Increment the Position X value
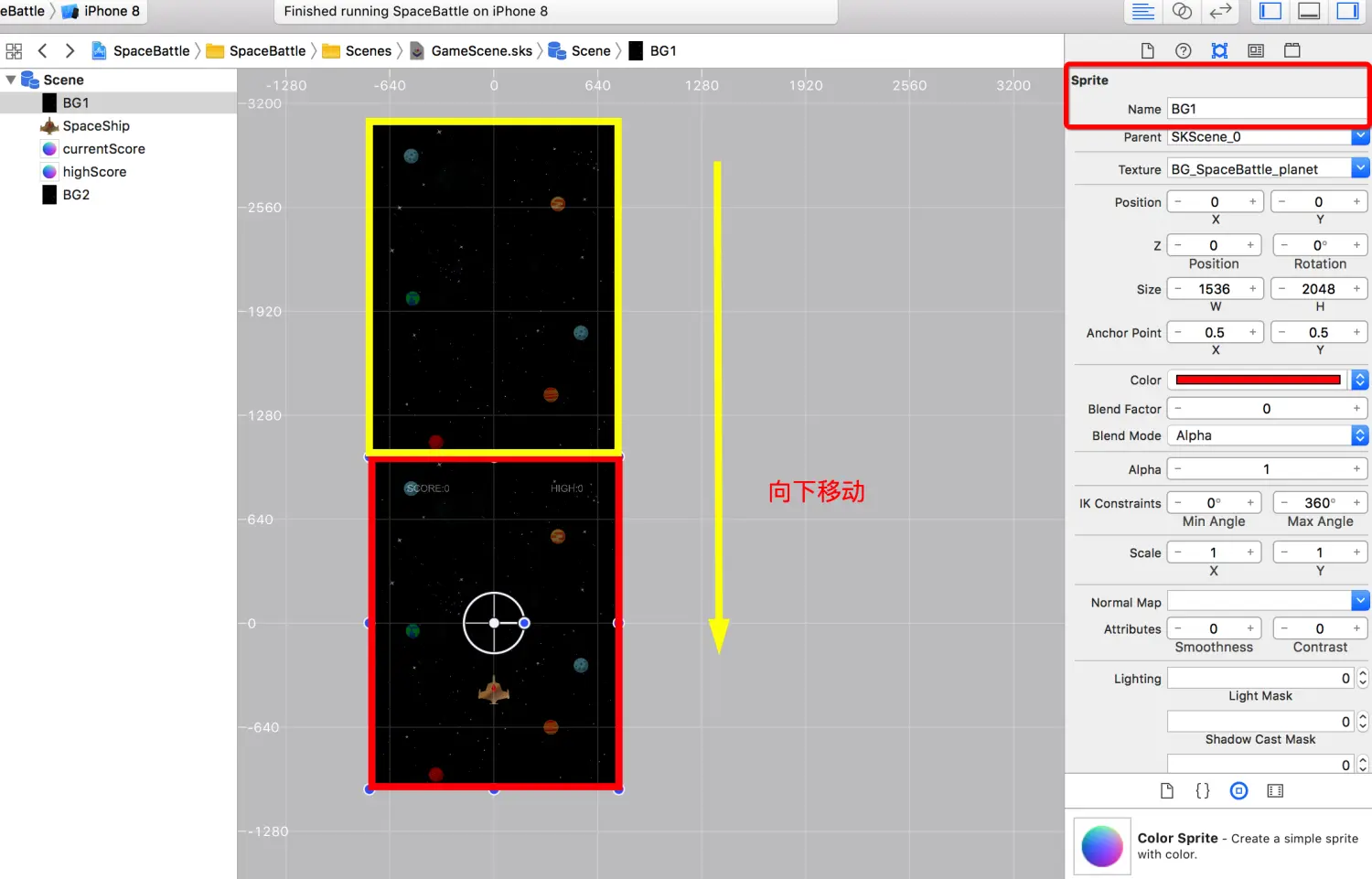Image resolution: width=1372 pixels, height=879 pixels. pyautogui.click(x=1252, y=202)
